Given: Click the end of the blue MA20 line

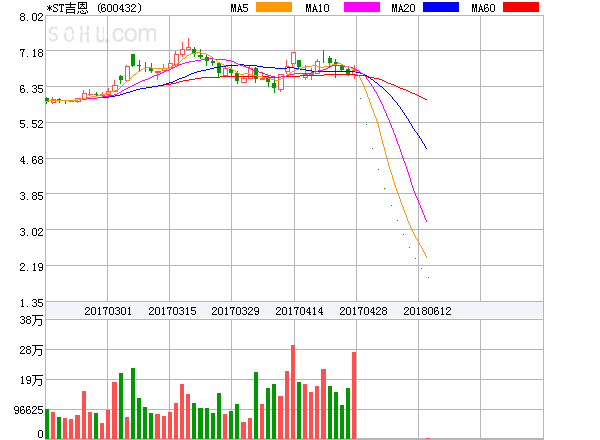Looking at the screenshot, I should click(x=426, y=148).
